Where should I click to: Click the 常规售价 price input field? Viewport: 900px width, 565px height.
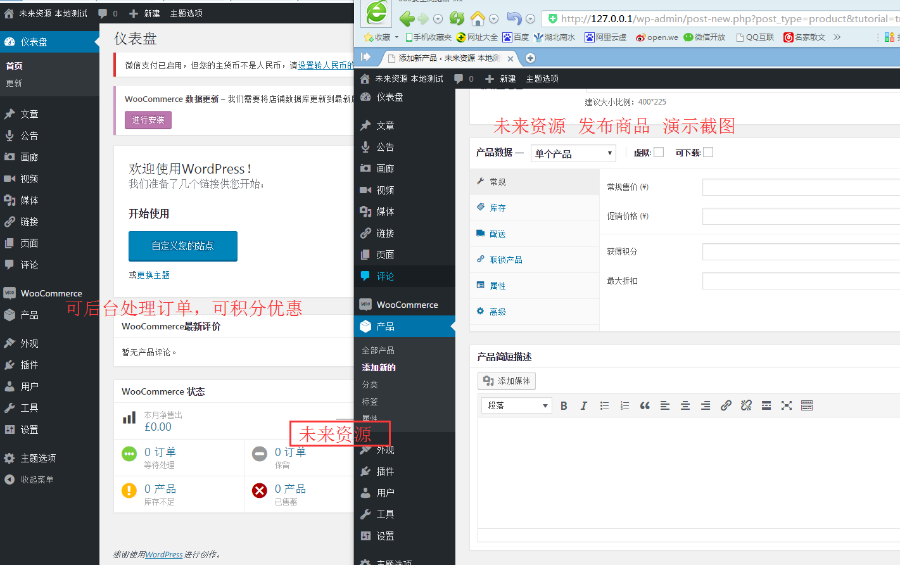pyautogui.click(x=801, y=187)
